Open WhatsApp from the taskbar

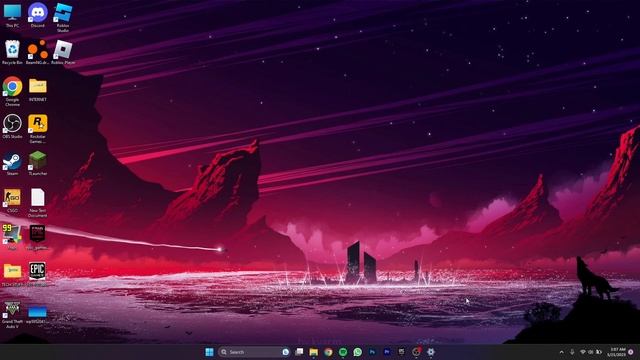pyautogui.click(x=358, y=352)
